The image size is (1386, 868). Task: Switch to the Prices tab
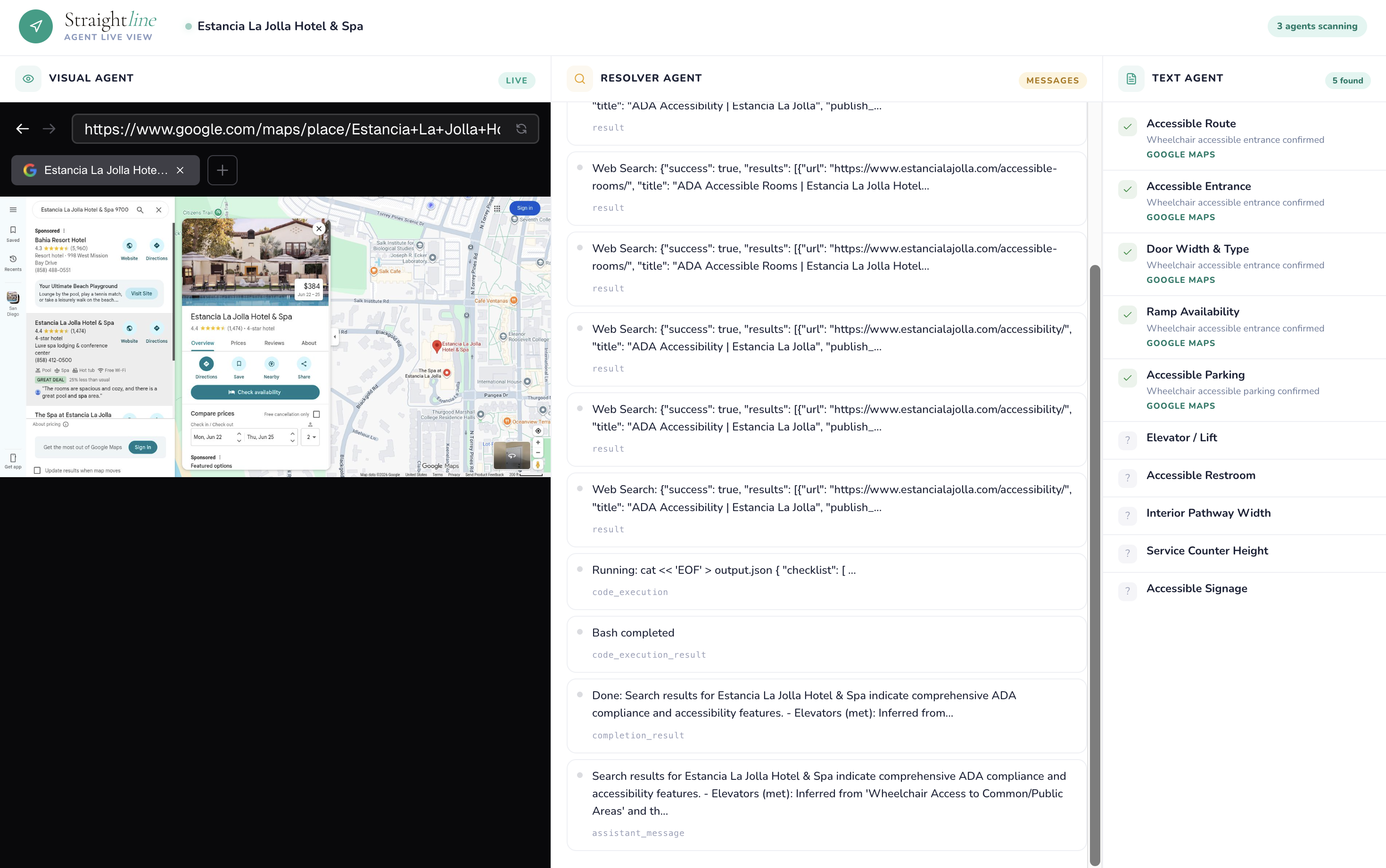[x=238, y=343]
